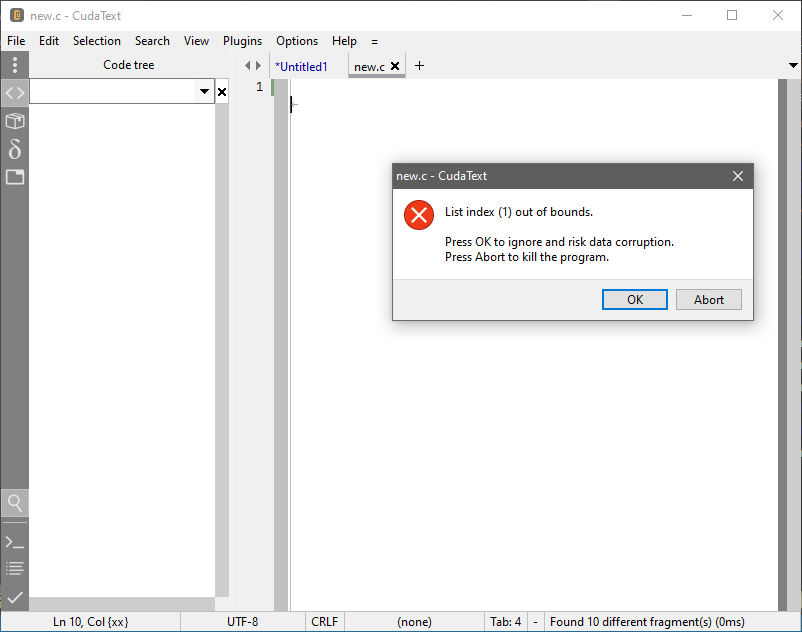Open the tab list dropdown arrow

[793, 65]
